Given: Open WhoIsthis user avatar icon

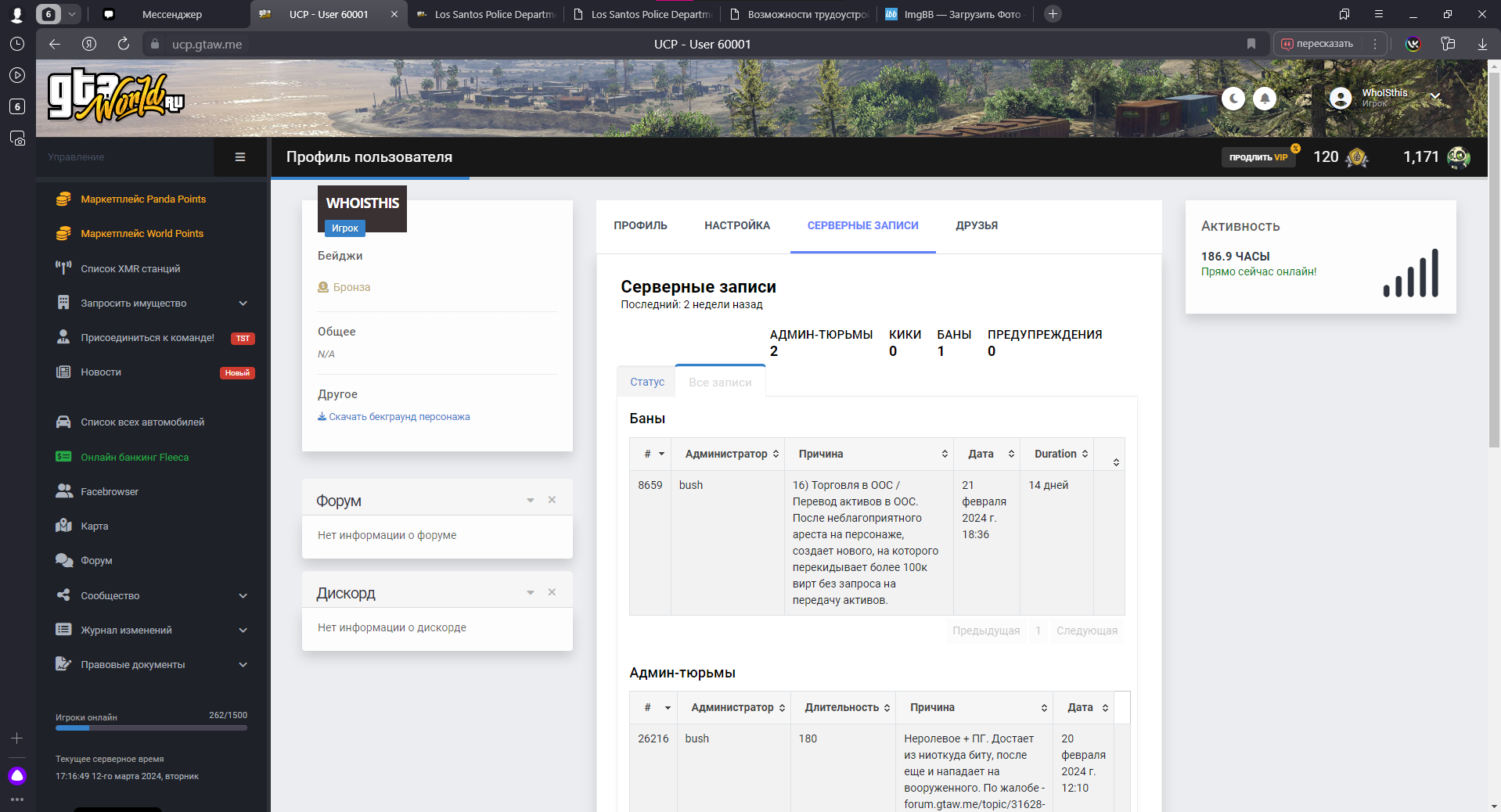Looking at the screenshot, I should point(1341,98).
